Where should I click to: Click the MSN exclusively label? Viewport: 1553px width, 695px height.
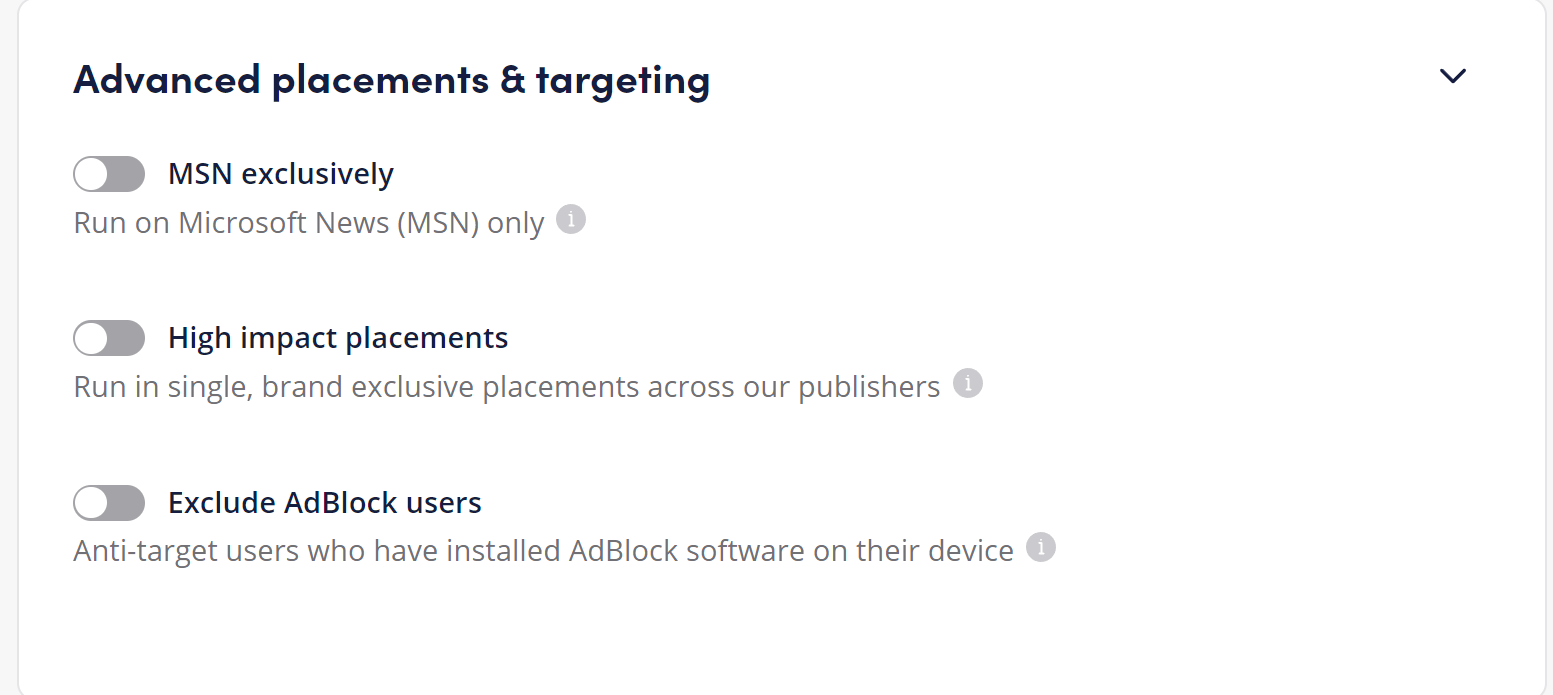(281, 174)
